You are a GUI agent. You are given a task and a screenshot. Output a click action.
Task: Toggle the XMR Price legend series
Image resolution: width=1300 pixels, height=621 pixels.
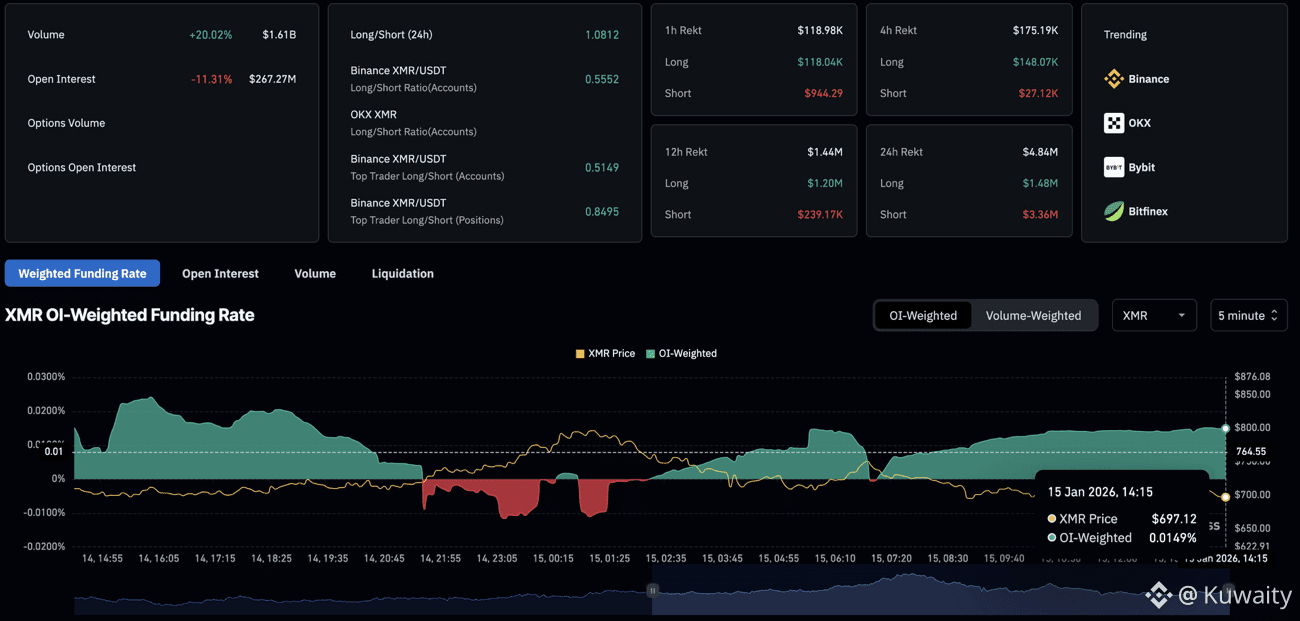point(605,353)
